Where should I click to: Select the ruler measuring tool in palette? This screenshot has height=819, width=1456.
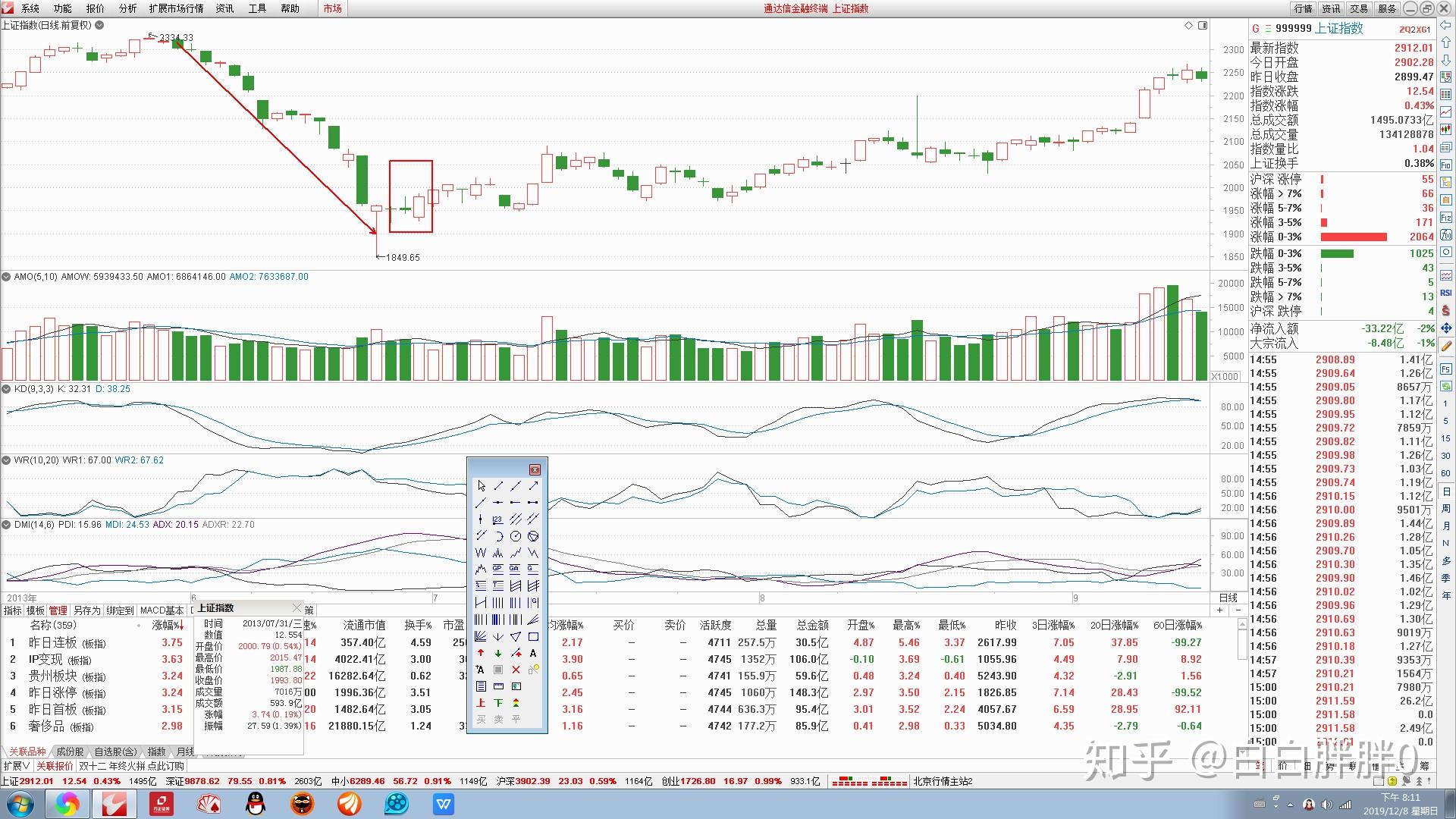pyautogui.click(x=497, y=686)
